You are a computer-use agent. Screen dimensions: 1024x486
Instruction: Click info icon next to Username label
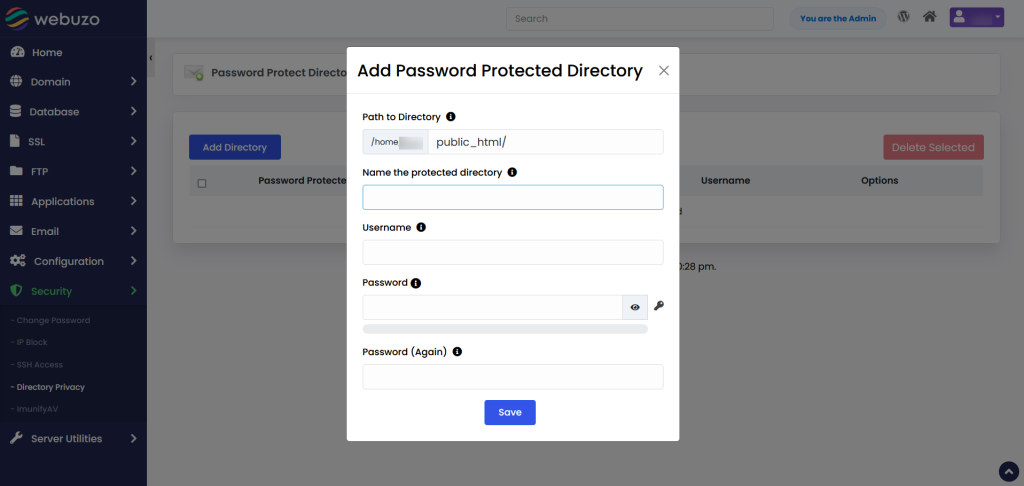click(421, 227)
